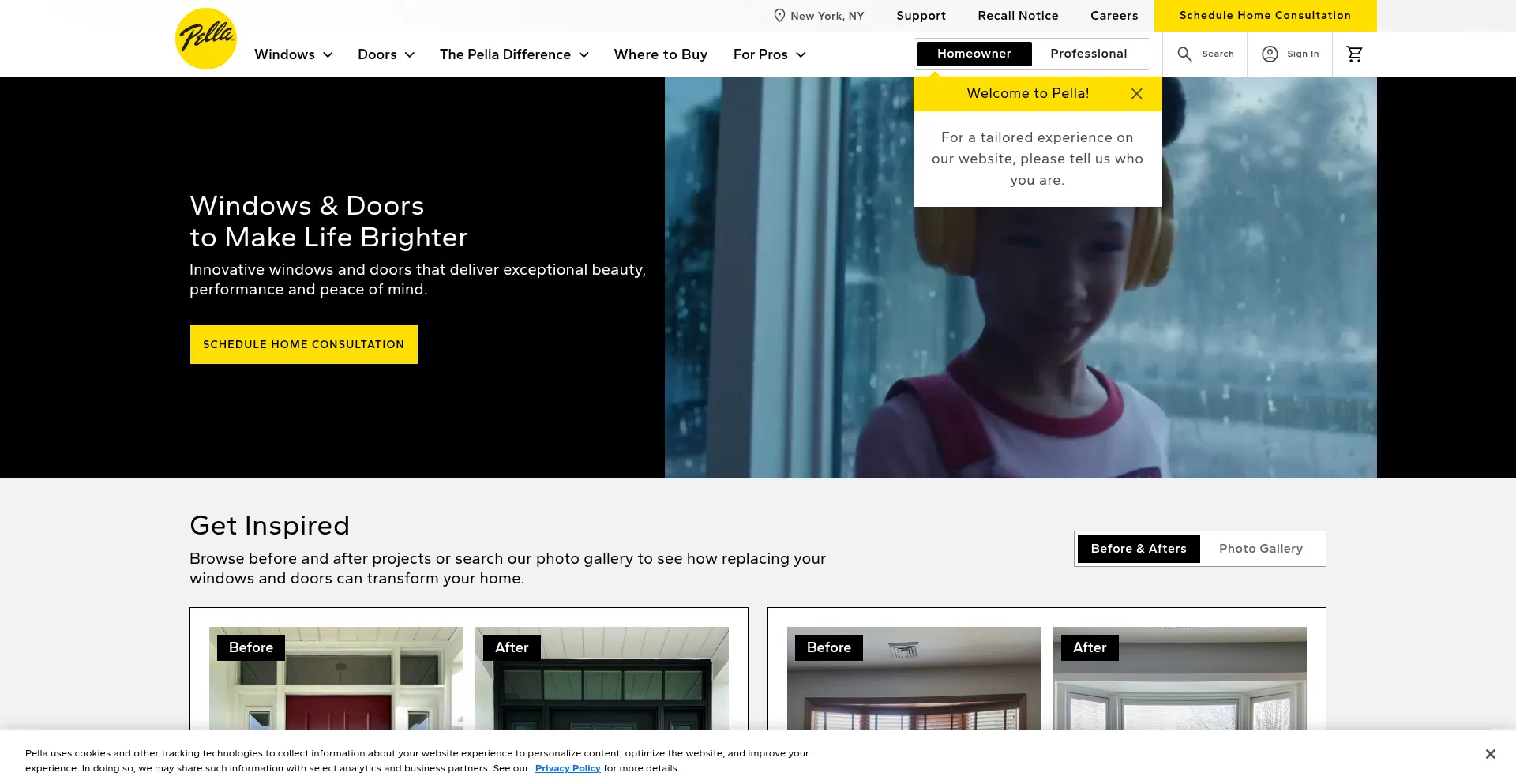
Task: Switch to the Photo Gallery view
Action: [1260, 549]
